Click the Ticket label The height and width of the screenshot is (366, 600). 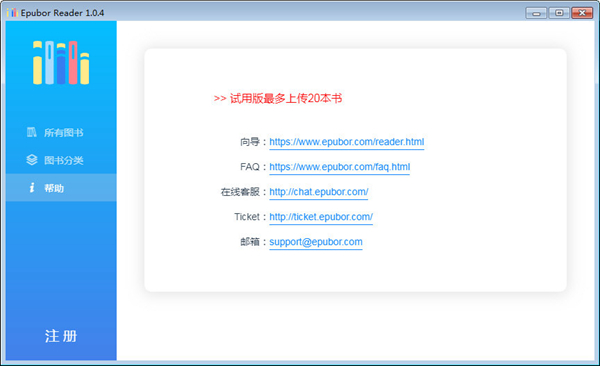247,217
